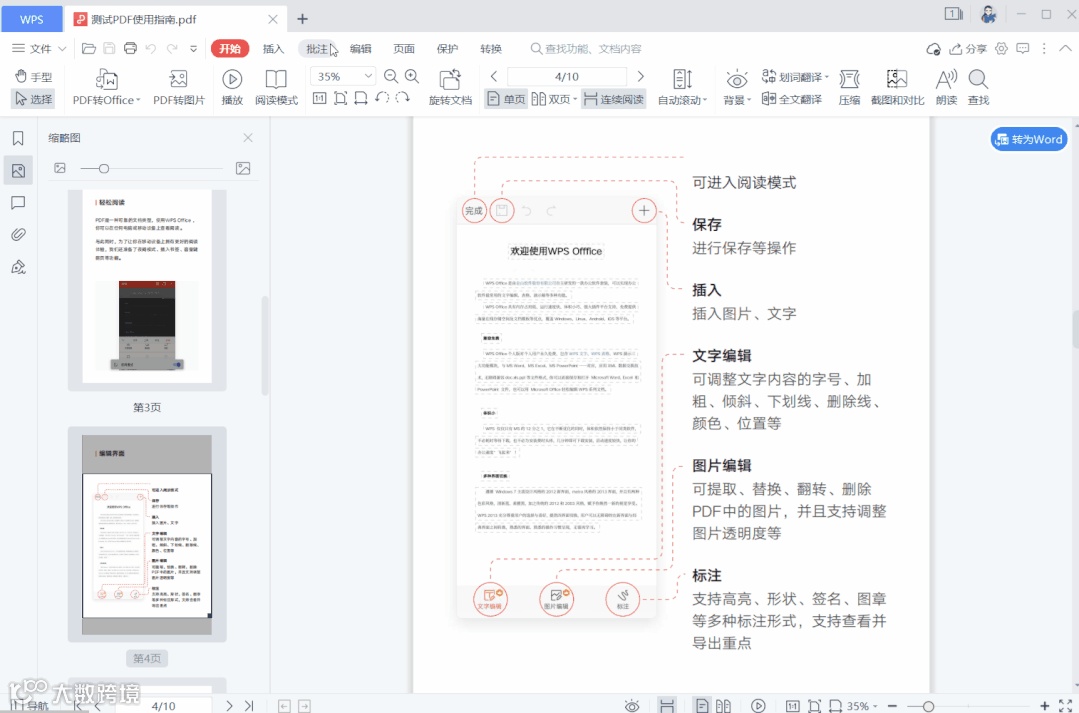Expand the quick access toolbar arrow
Image resolution: width=1079 pixels, height=713 pixels.
[x=193, y=49]
